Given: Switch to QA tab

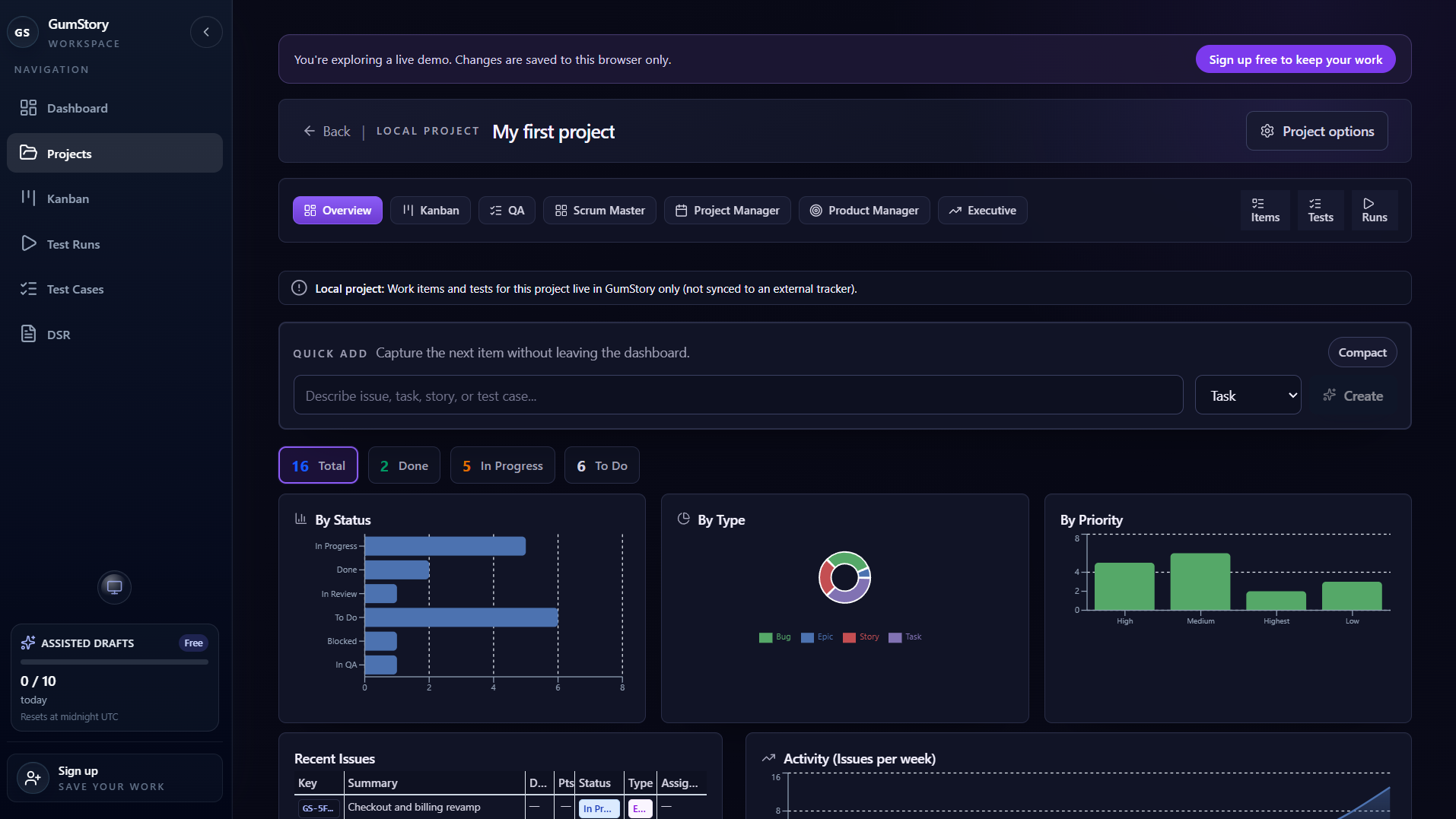Looking at the screenshot, I should pyautogui.click(x=507, y=211).
